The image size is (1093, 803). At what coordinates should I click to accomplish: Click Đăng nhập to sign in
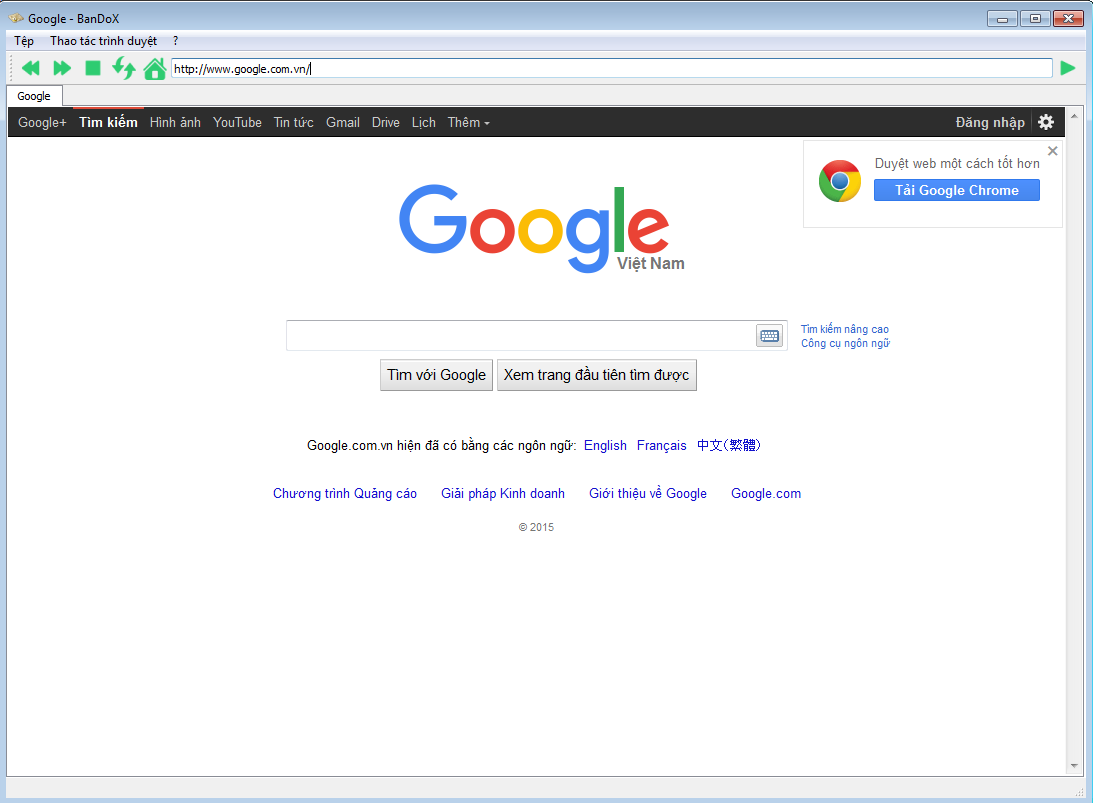click(990, 123)
